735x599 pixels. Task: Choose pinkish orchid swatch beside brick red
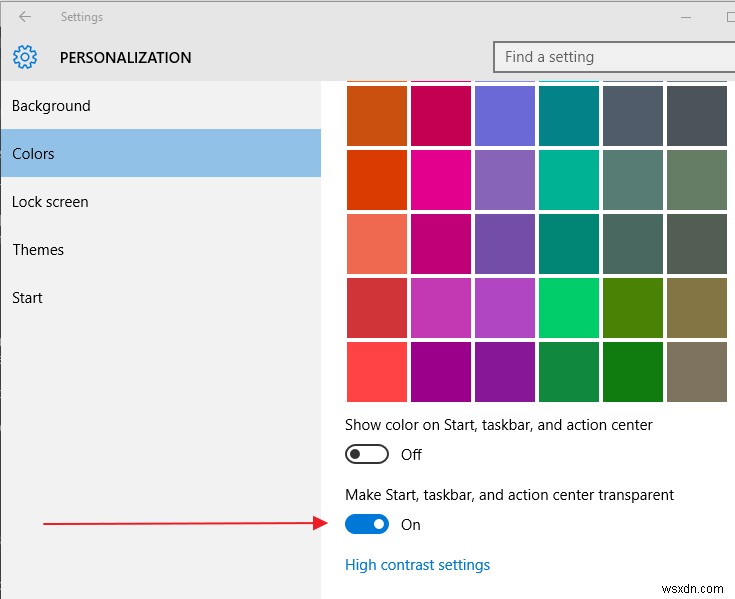(x=441, y=308)
